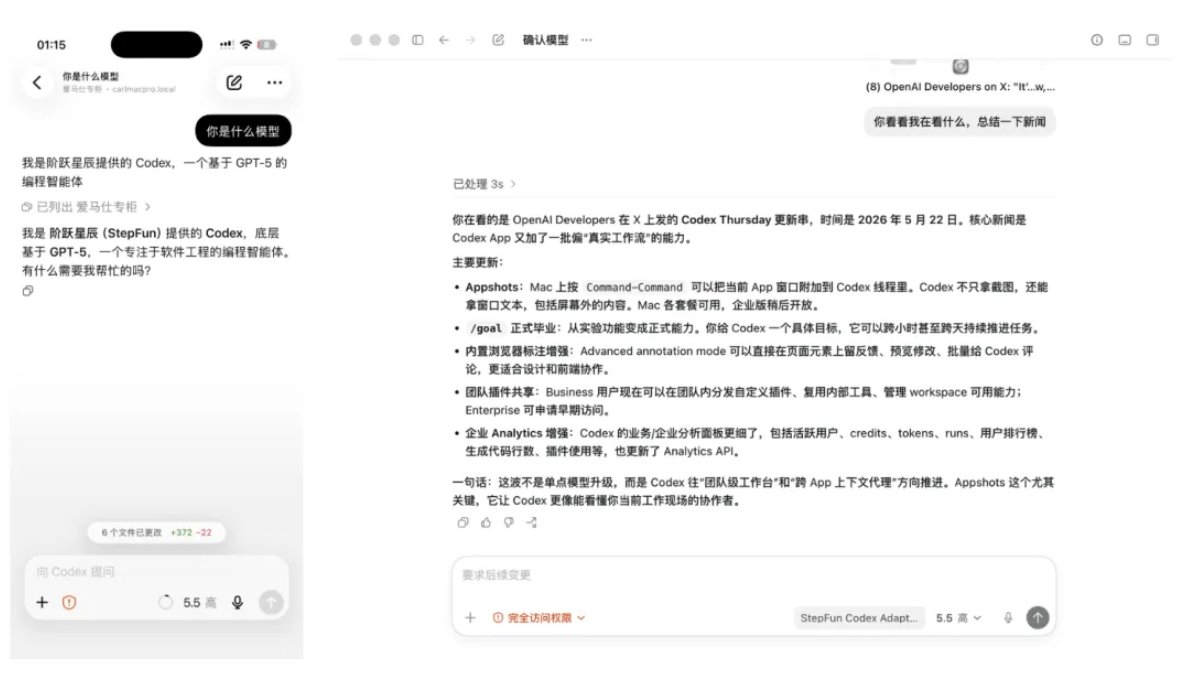1178x682 pixels.
Task: Click the new thread edit icon in desktop toolbar
Action: coord(498,40)
